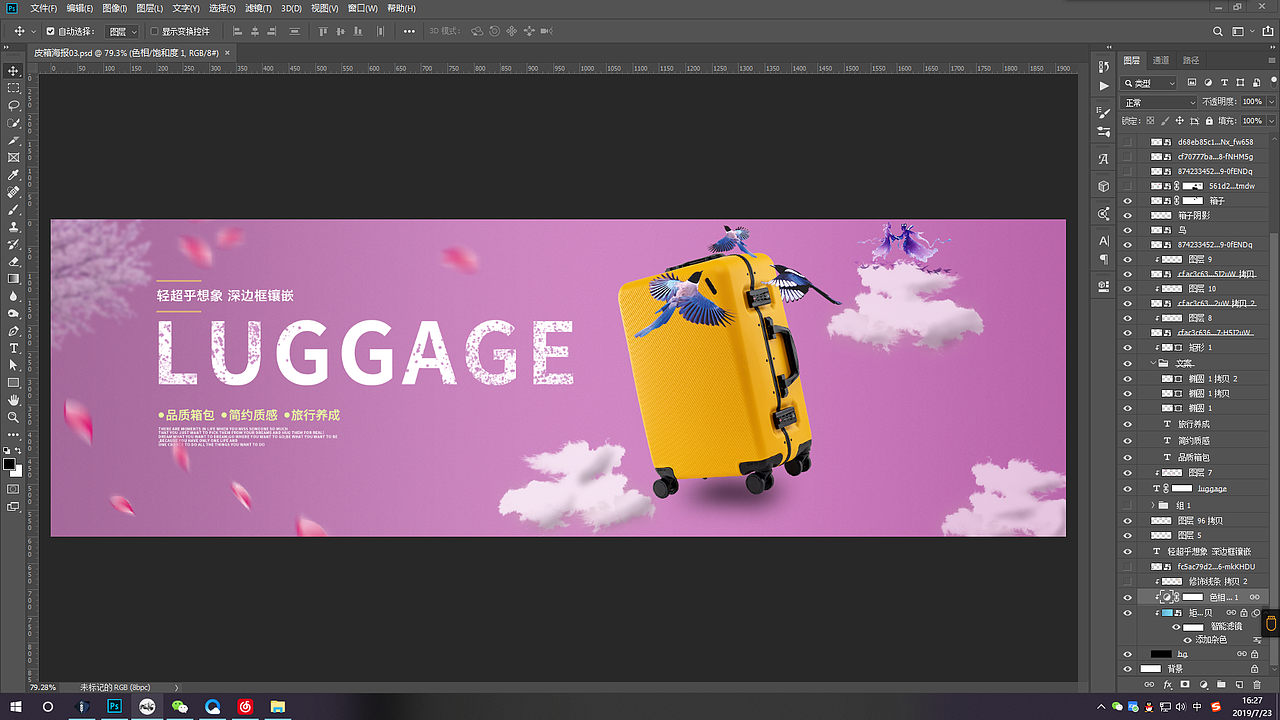
Task: Open the 文件(F) menu
Action: pyautogui.click(x=45, y=8)
